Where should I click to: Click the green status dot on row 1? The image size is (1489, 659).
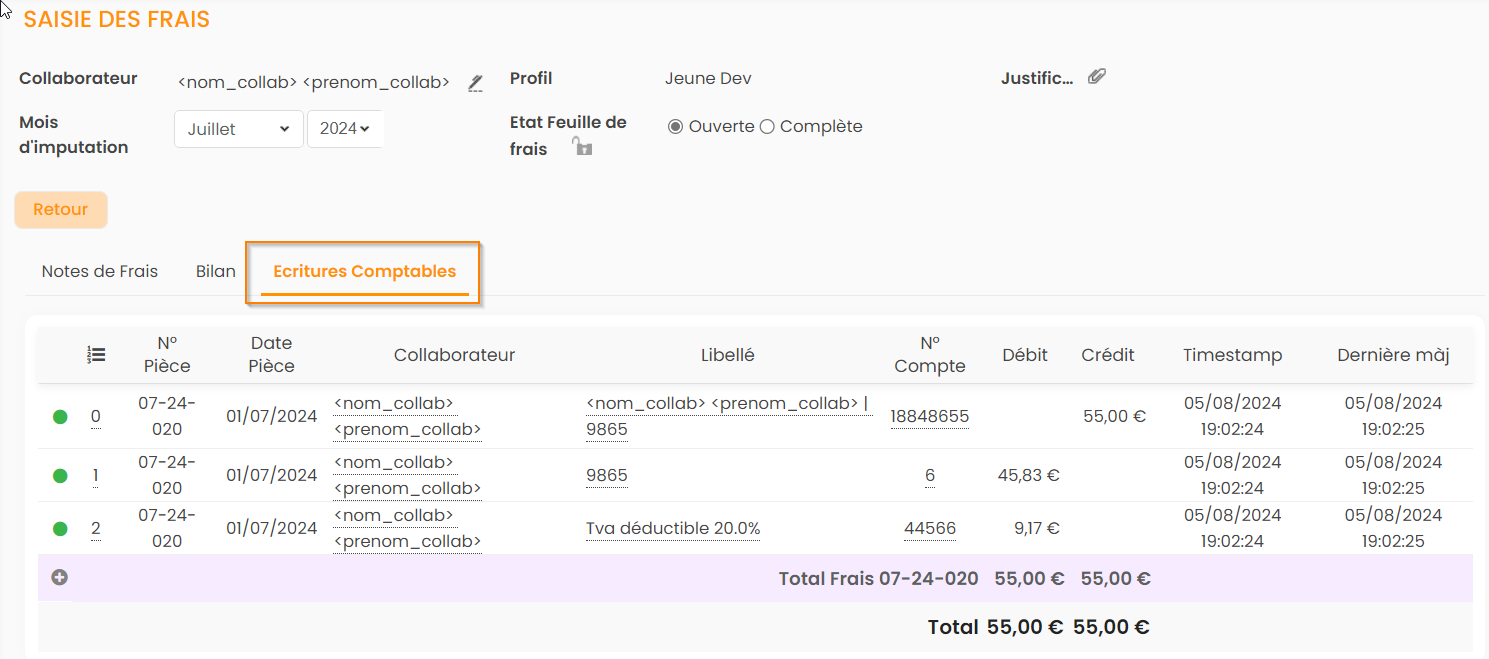(x=60, y=475)
